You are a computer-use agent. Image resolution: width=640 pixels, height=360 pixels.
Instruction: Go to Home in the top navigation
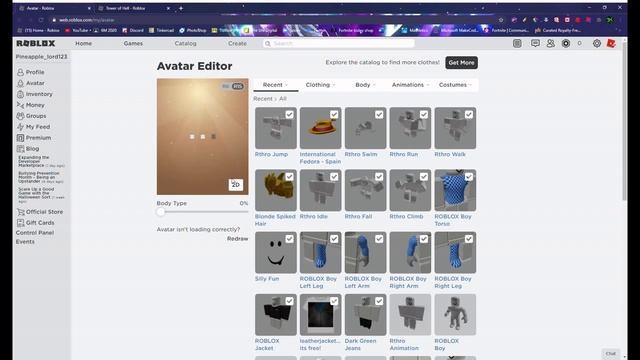coord(83,43)
